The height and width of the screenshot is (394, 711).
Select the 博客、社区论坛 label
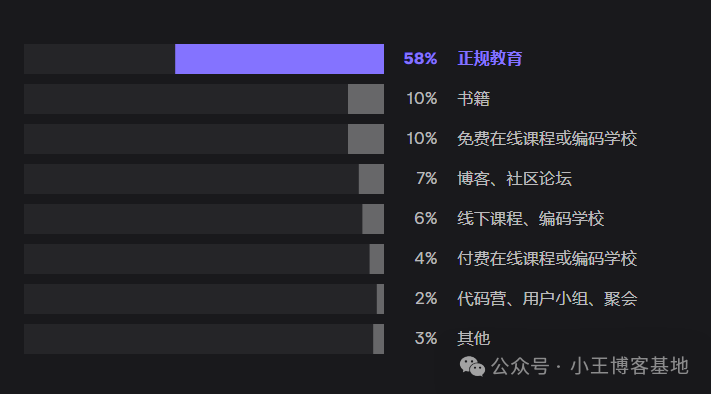(x=514, y=178)
